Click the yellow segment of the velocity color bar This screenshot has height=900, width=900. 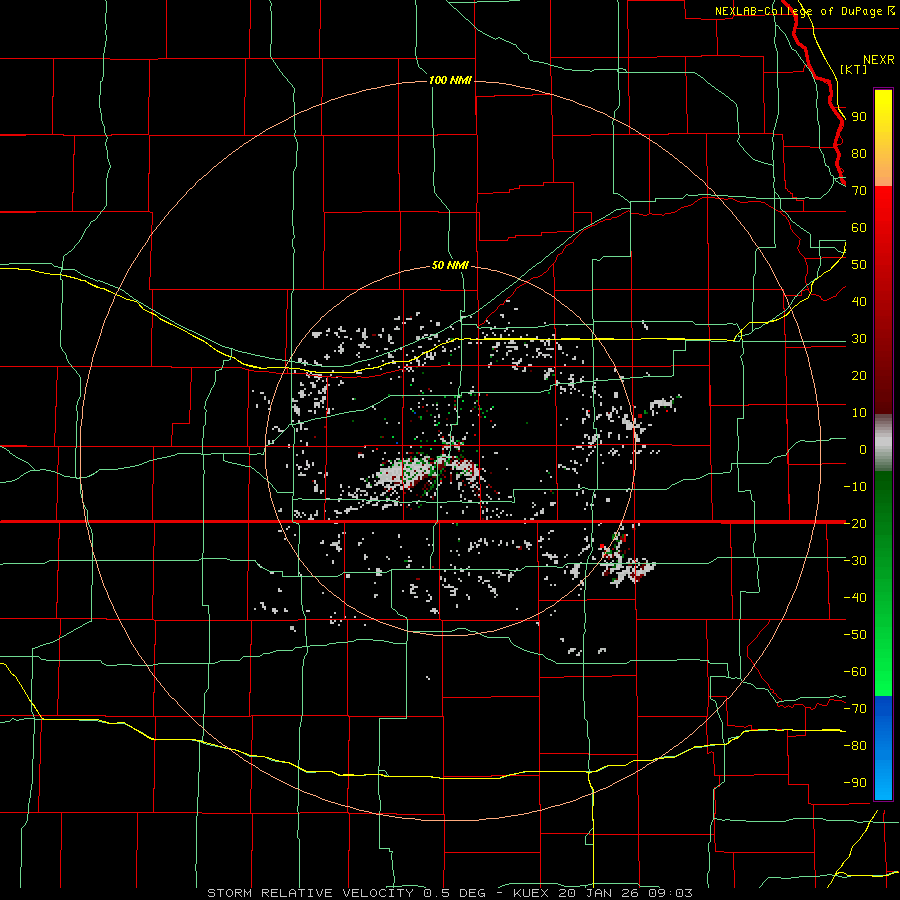[883, 138]
